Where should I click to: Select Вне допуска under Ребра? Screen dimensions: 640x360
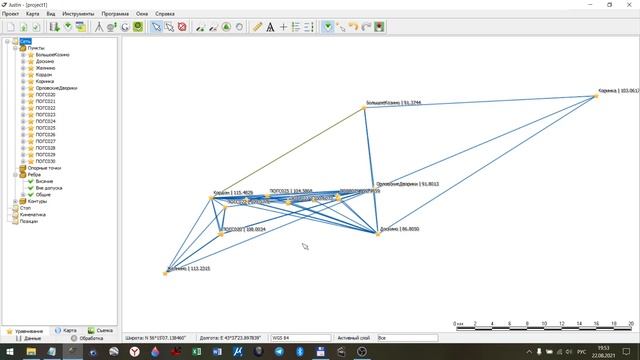point(49,188)
